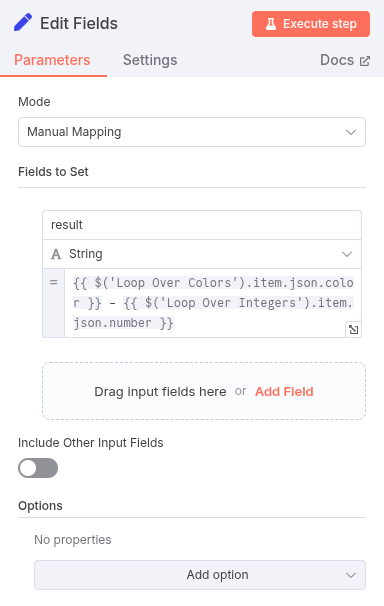
Task: Open the Add option dropdown
Action: point(200,575)
